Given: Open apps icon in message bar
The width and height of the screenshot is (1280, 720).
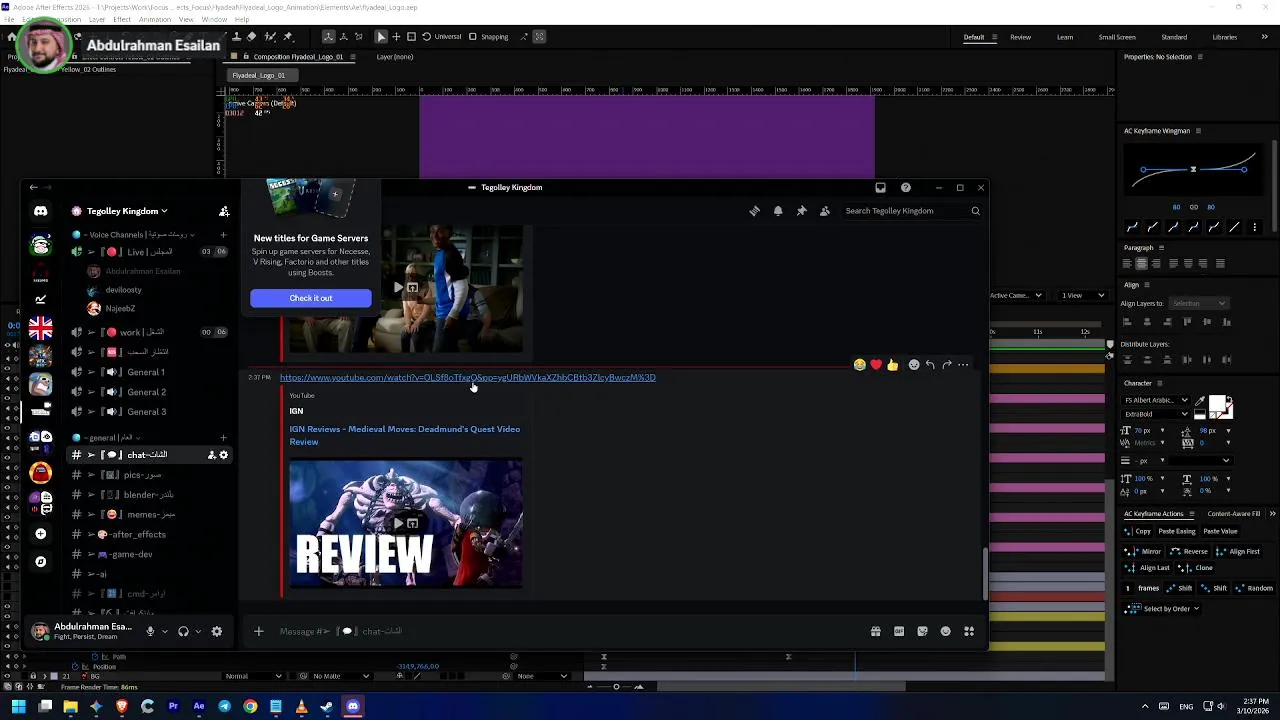Looking at the screenshot, I should coord(969,631).
